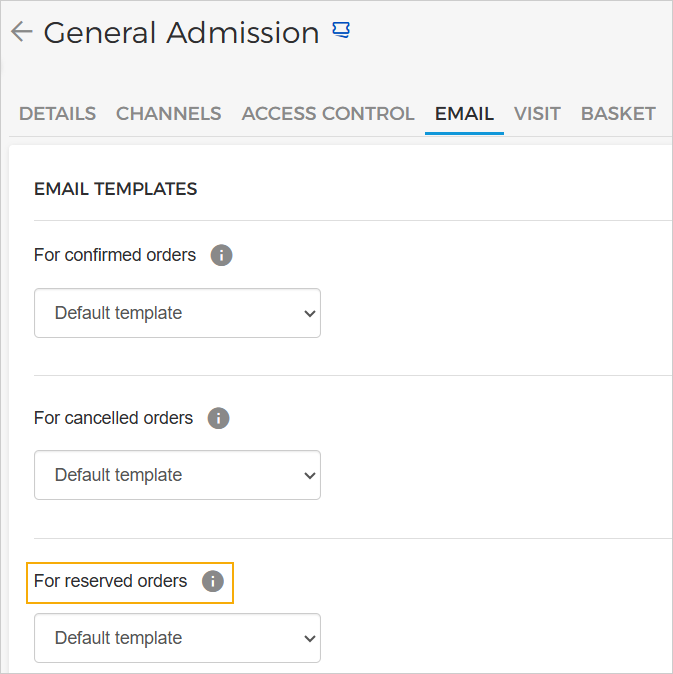This screenshot has width=673, height=674.
Task: Open the reserved orders template dropdown
Action: point(177,638)
